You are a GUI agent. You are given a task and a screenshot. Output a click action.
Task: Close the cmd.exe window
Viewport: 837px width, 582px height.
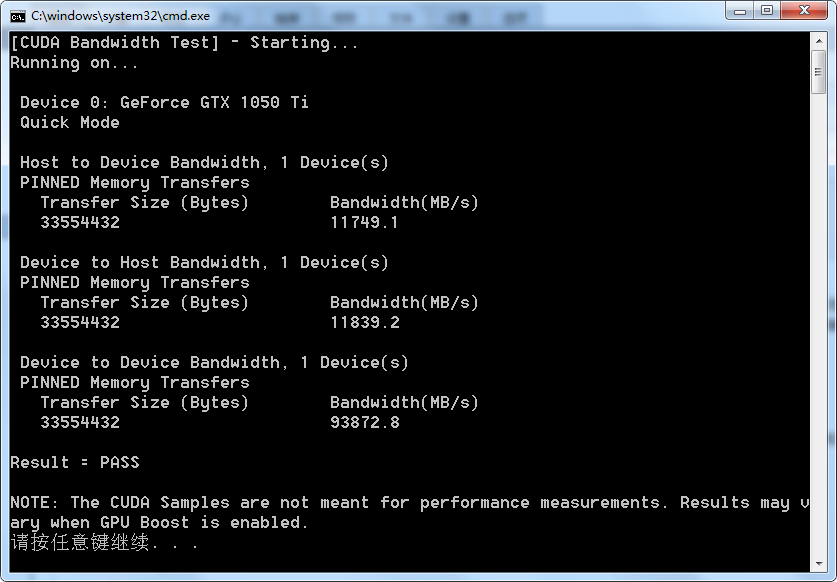804,11
